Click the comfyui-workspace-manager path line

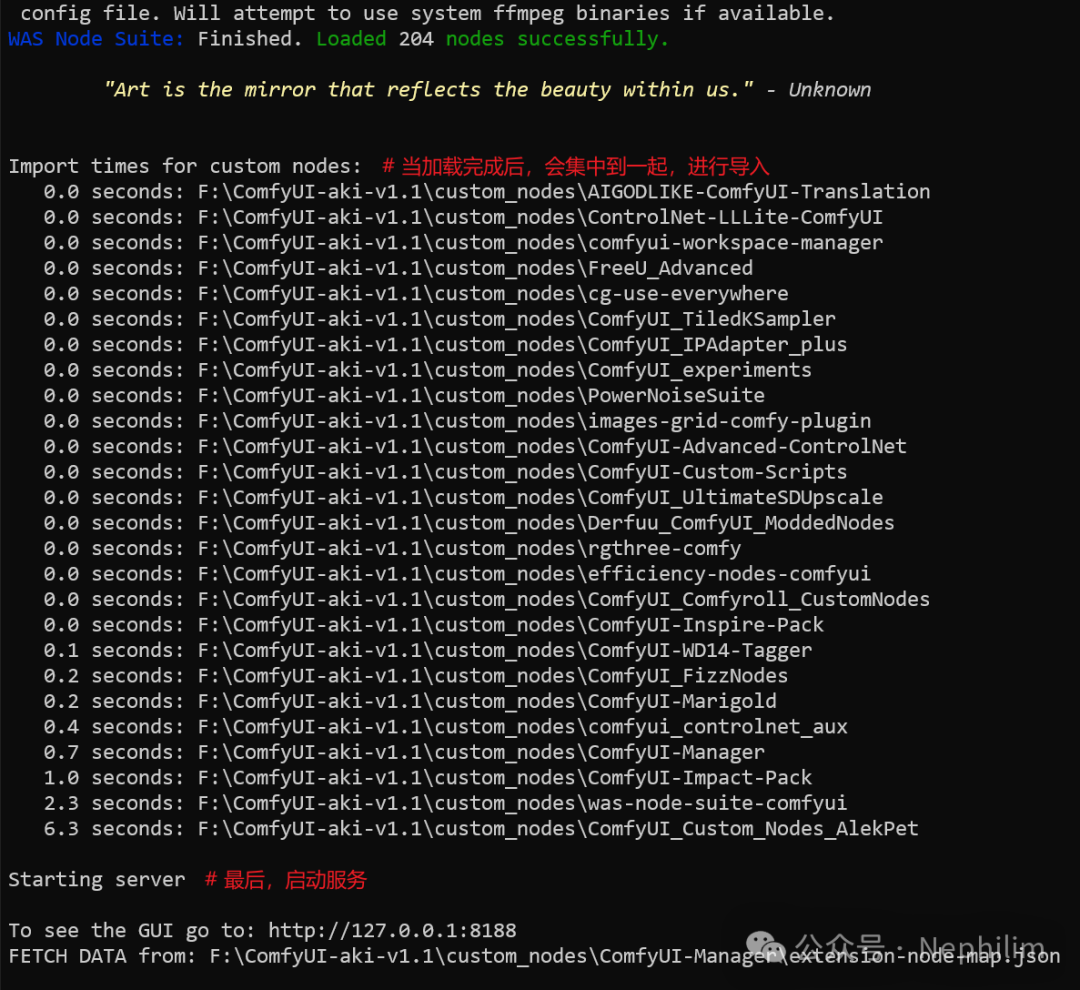tap(463, 243)
